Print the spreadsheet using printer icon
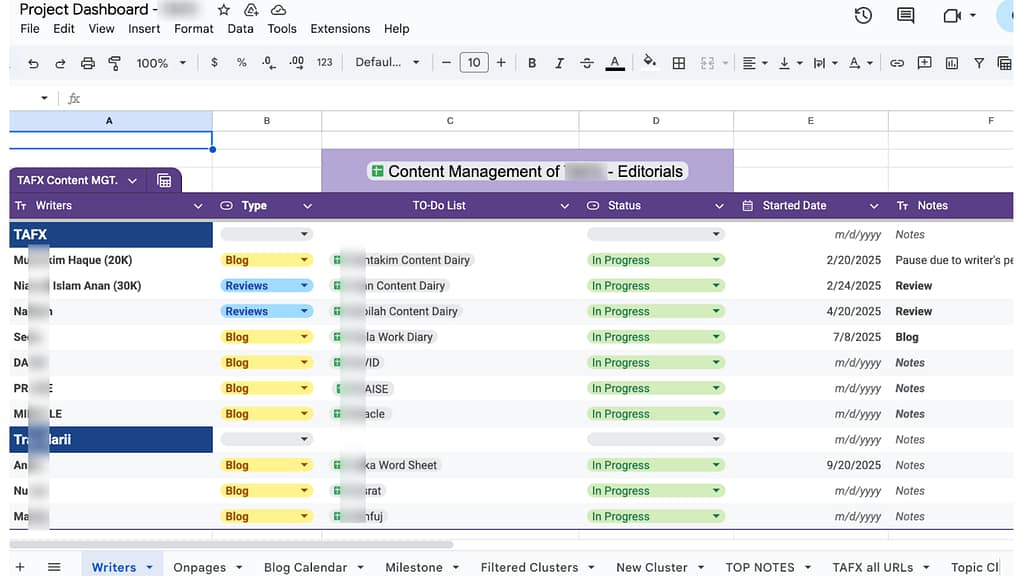The image size is (1023, 576). tap(88, 63)
